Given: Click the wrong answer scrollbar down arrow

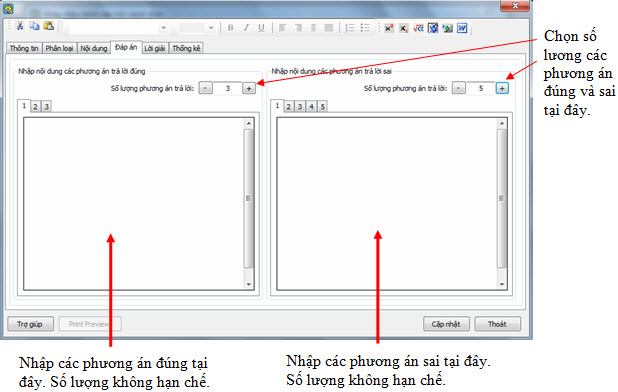Looking at the screenshot, I should 501,284.
